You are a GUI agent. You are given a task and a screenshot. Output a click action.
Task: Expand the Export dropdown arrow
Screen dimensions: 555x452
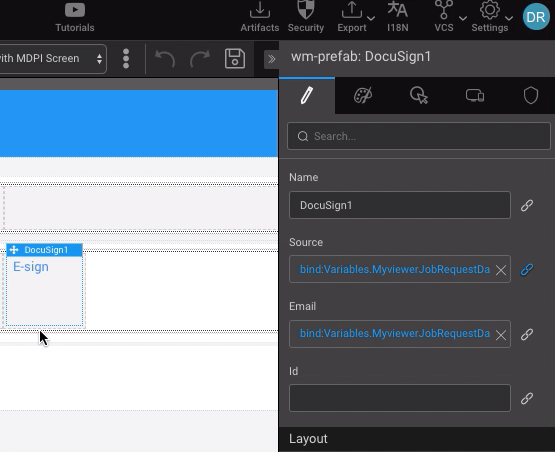click(371, 18)
